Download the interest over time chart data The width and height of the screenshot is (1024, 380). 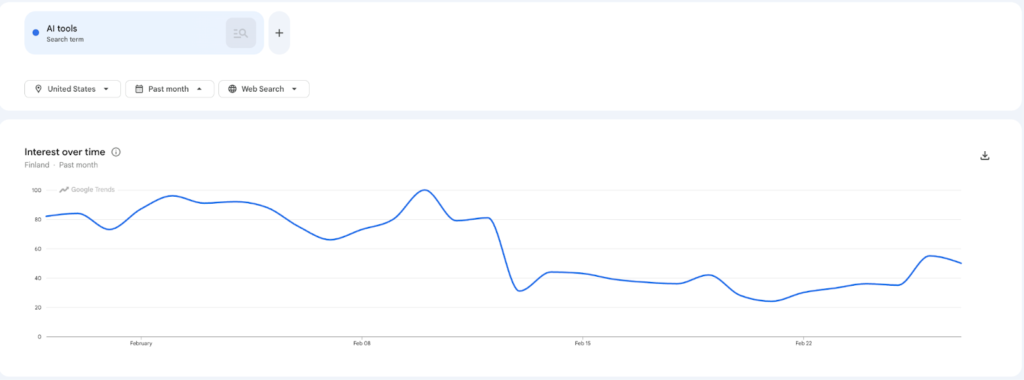coord(985,155)
